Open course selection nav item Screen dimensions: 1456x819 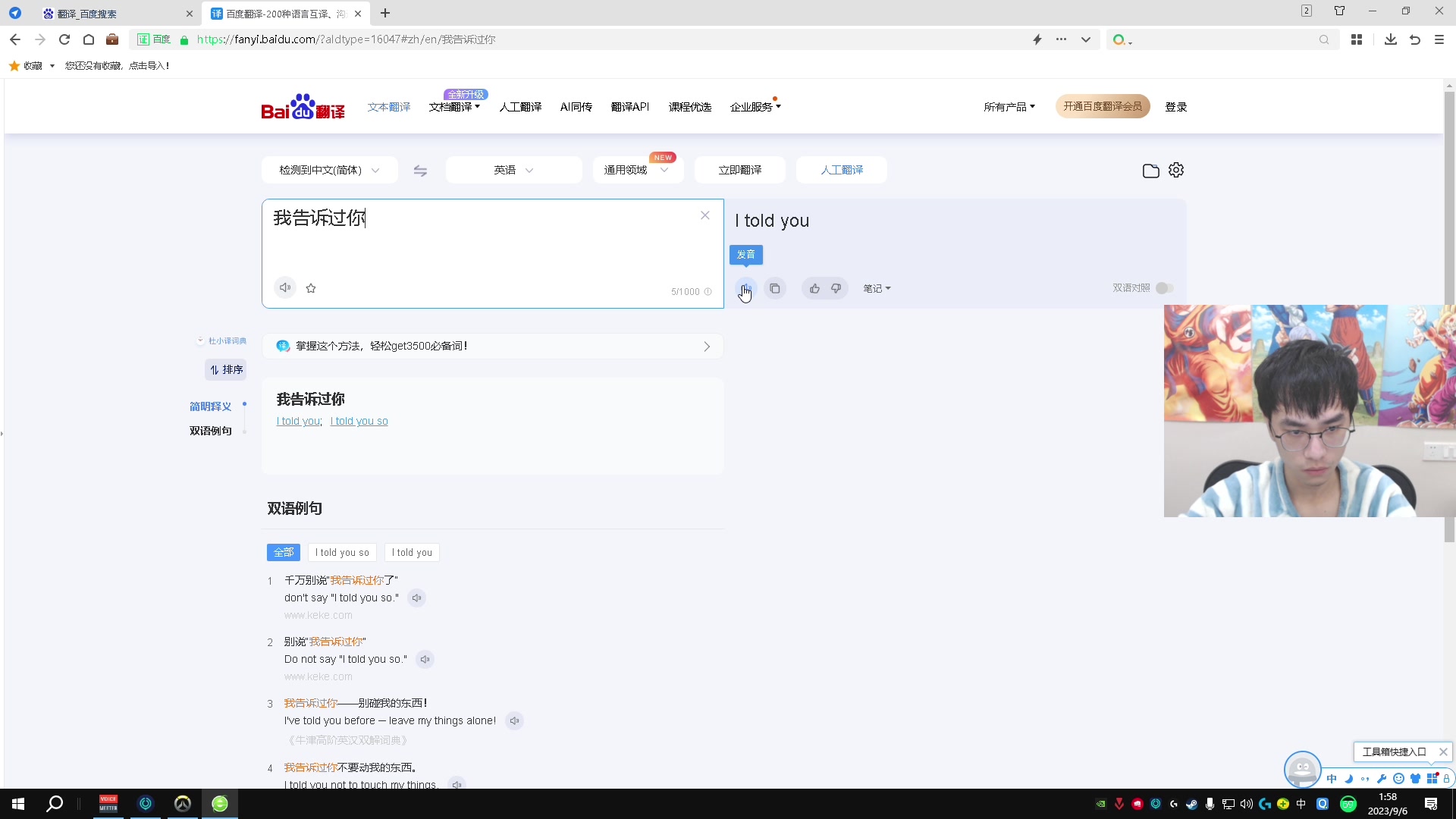690,107
